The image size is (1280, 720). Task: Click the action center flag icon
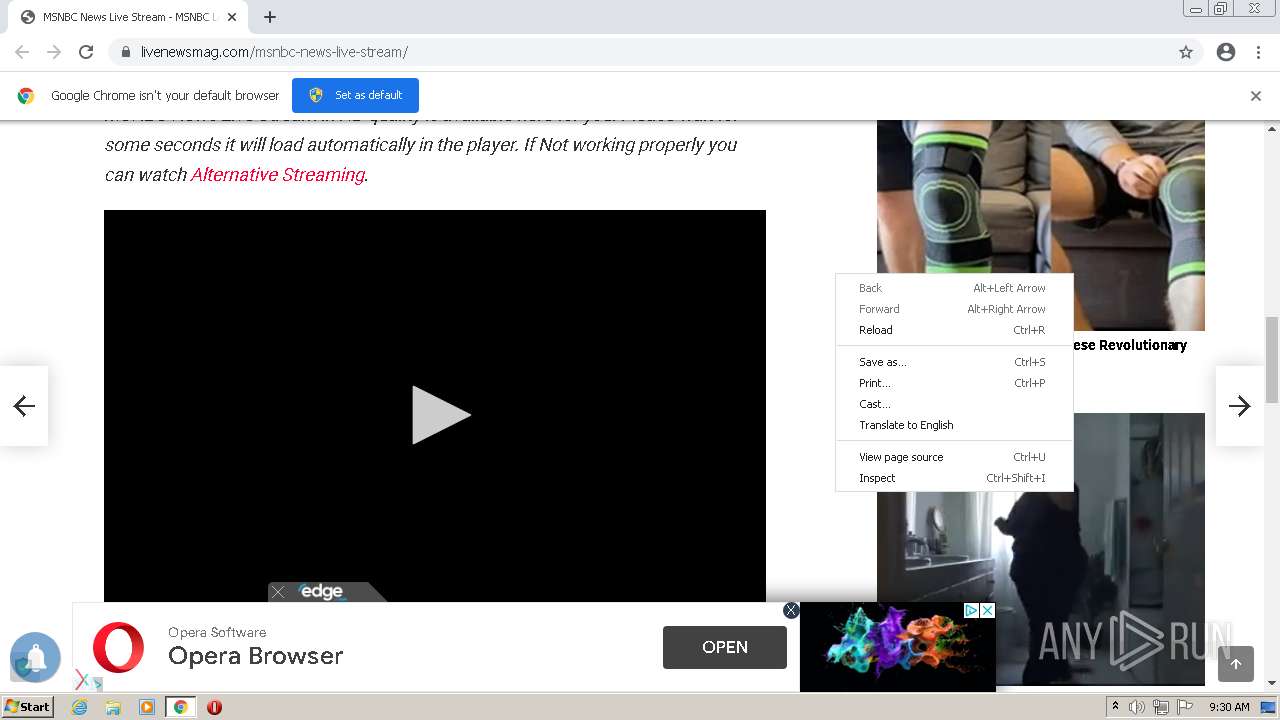[1185, 707]
